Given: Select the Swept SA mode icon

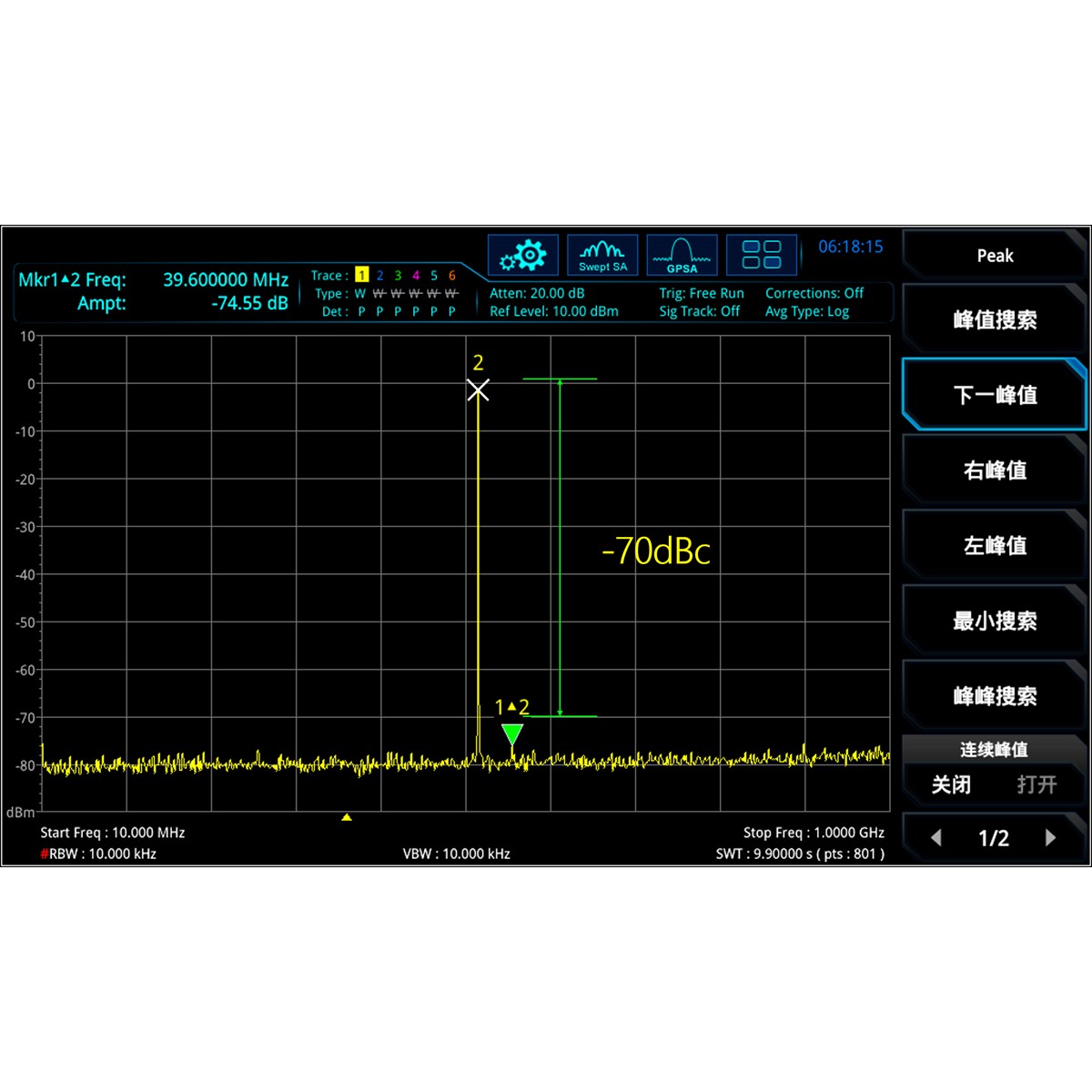Looking at the screenshot, I should [x=602, y=256].
